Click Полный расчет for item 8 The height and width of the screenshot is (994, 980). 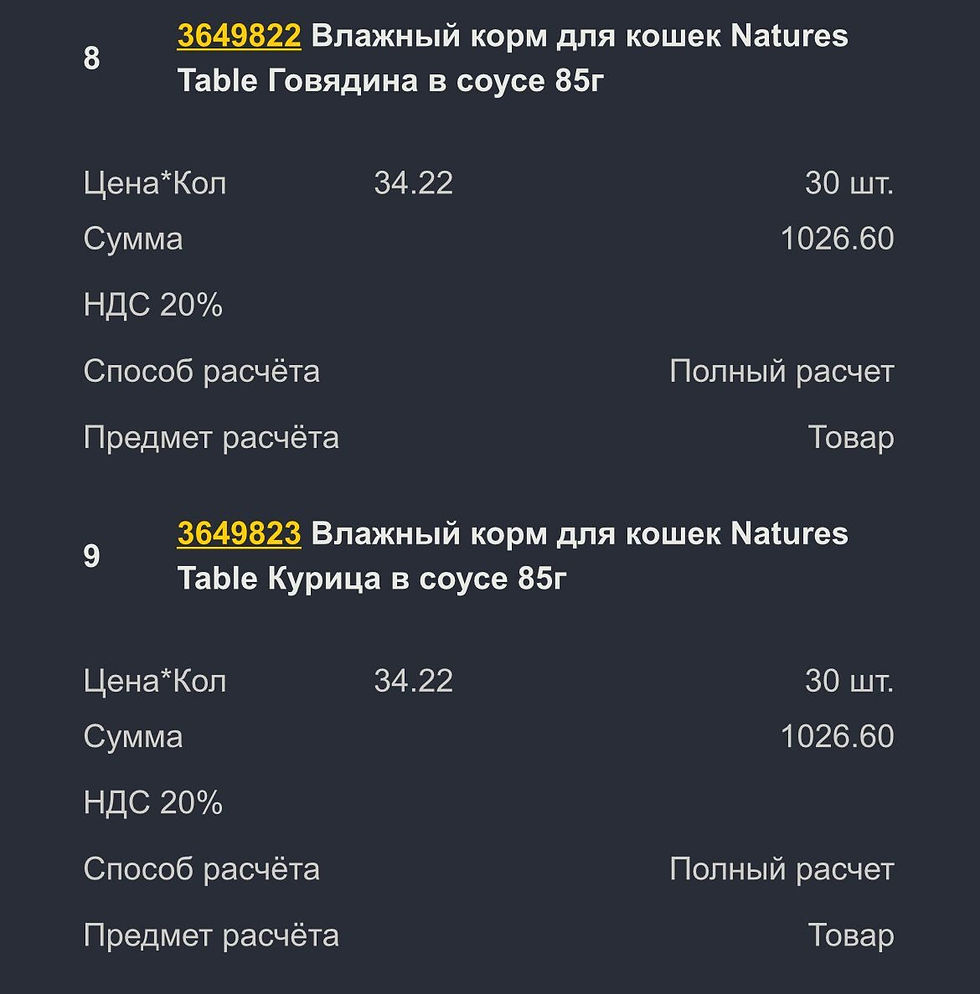(781, 372)
